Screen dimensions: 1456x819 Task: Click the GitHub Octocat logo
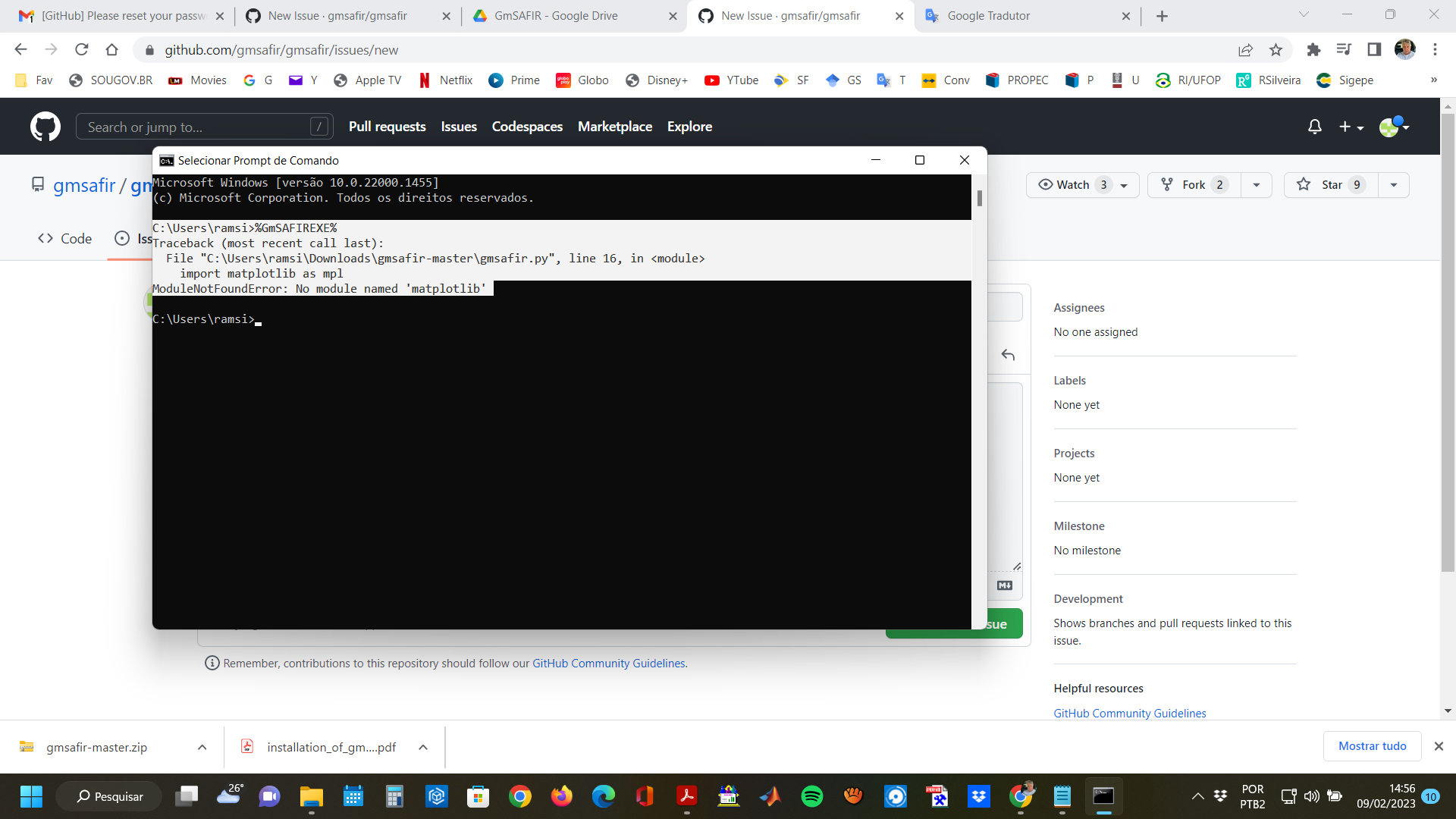45,127
